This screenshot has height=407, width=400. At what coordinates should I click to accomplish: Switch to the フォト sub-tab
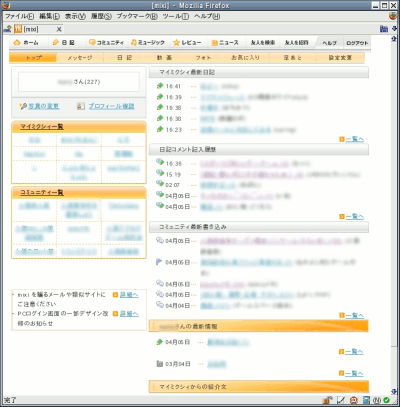point(203,58)
